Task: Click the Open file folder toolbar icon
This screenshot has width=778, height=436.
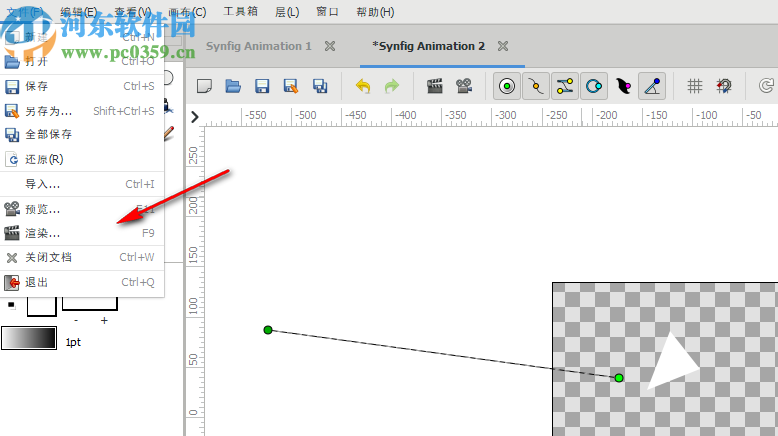Action: 233,86
